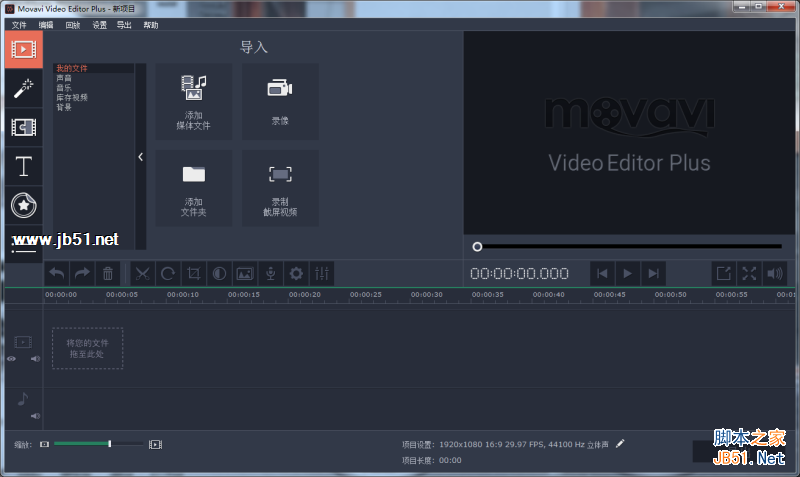800x477 pixels.
Task: Open the Audio equalizer sliders button
Action: pyautogui.click(x=322, y=273)
